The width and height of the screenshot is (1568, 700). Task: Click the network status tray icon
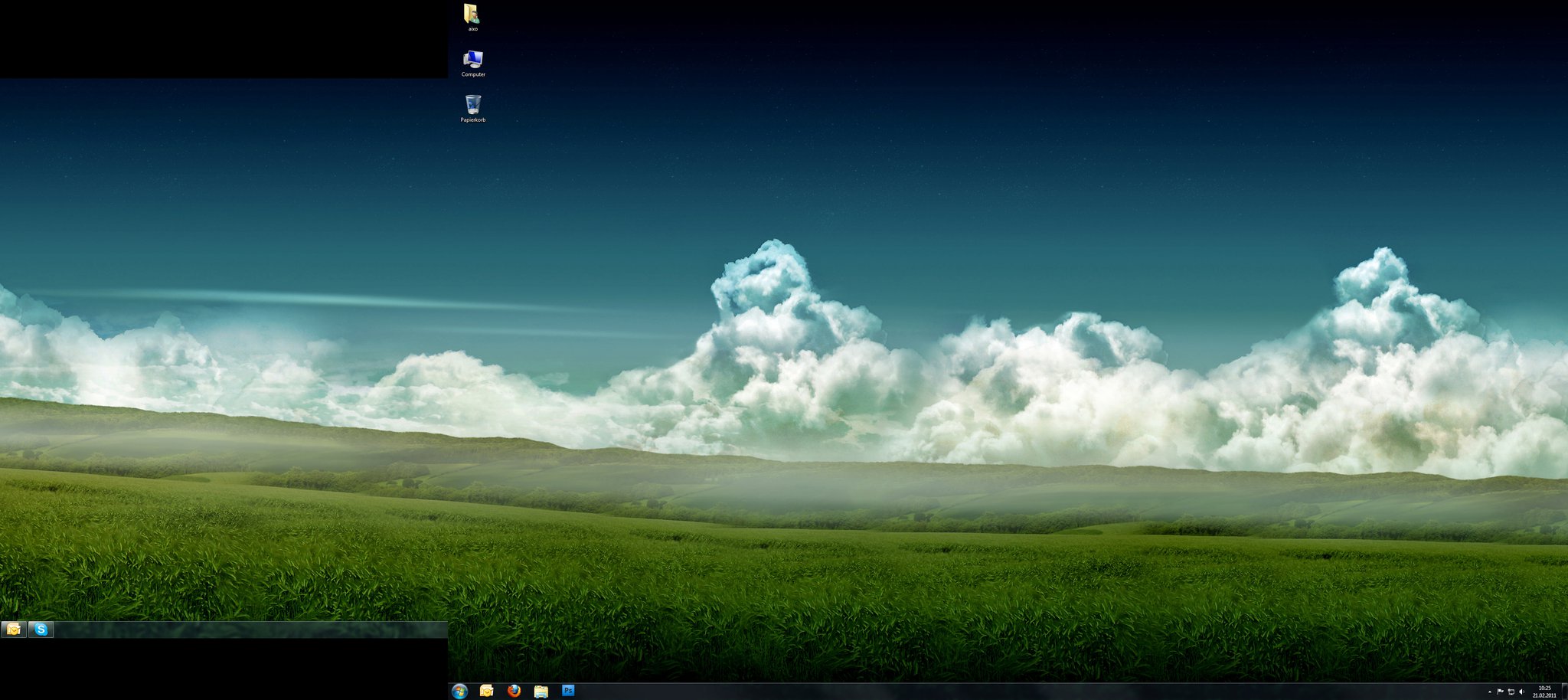tap(1511, 692)
